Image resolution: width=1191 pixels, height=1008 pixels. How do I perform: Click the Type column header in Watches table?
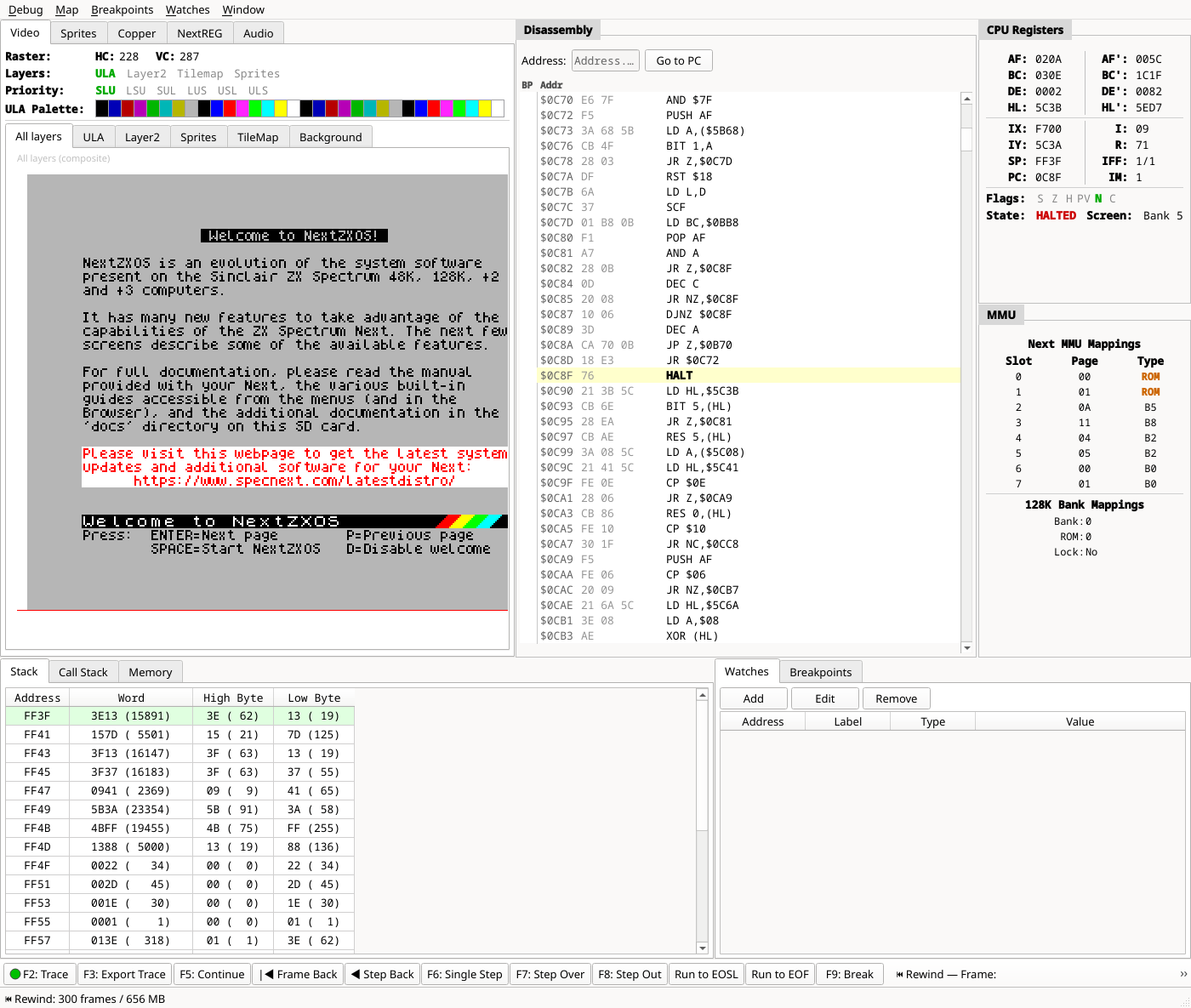(933, 721)
